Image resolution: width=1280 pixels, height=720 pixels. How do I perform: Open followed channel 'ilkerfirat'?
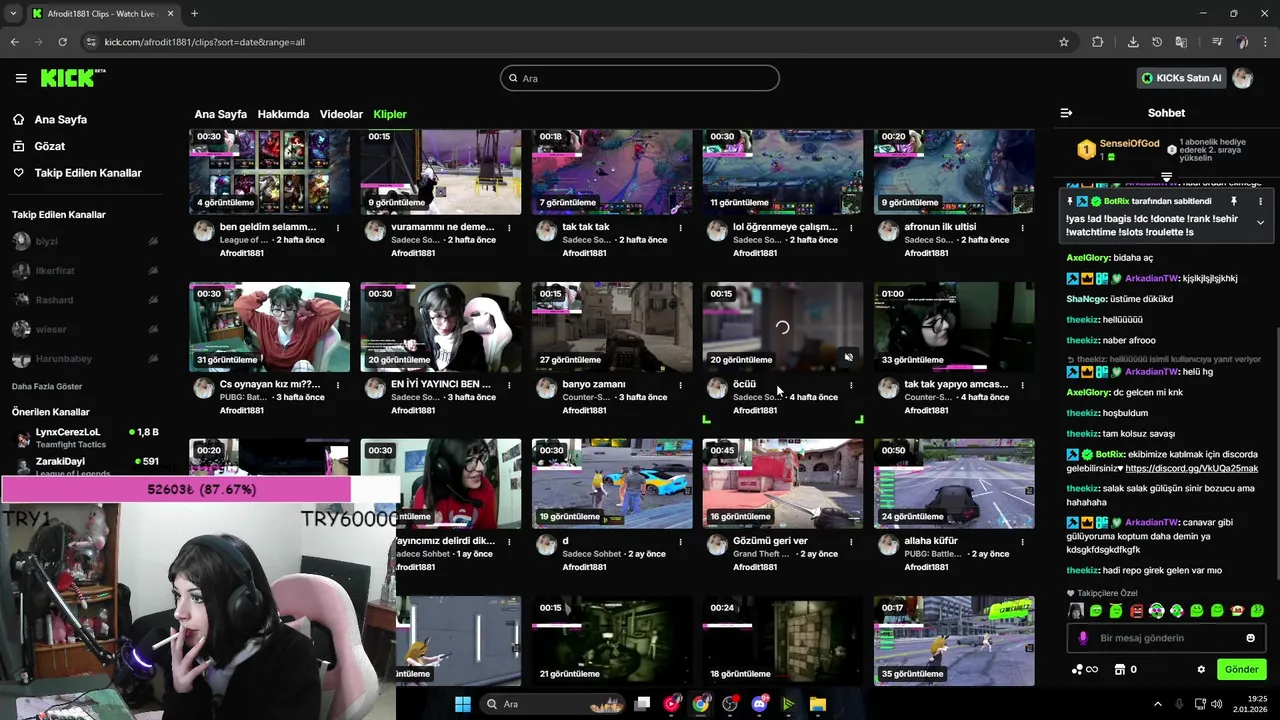click(x=55, y=270)
